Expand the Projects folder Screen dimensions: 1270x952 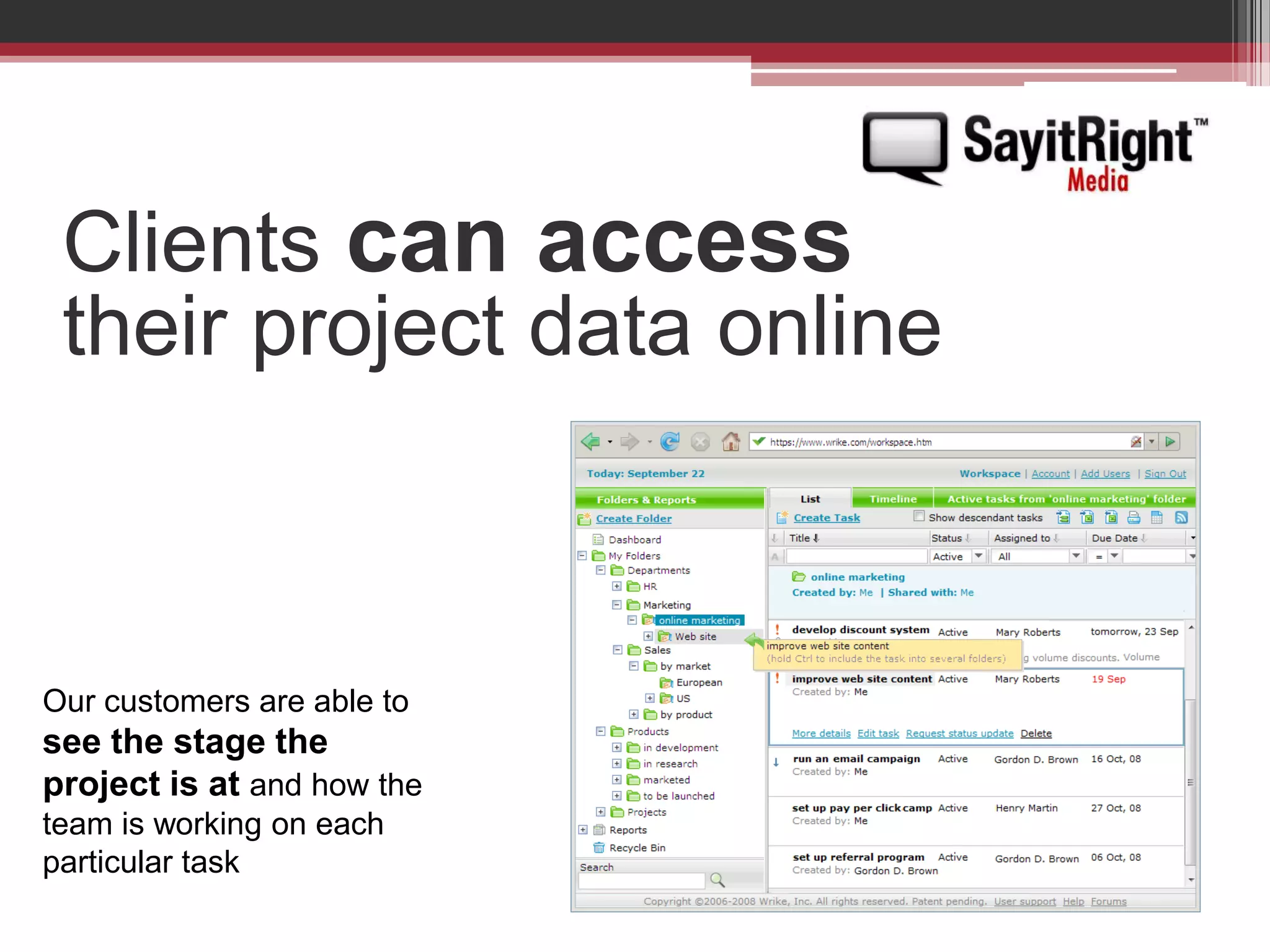point(601,811)
